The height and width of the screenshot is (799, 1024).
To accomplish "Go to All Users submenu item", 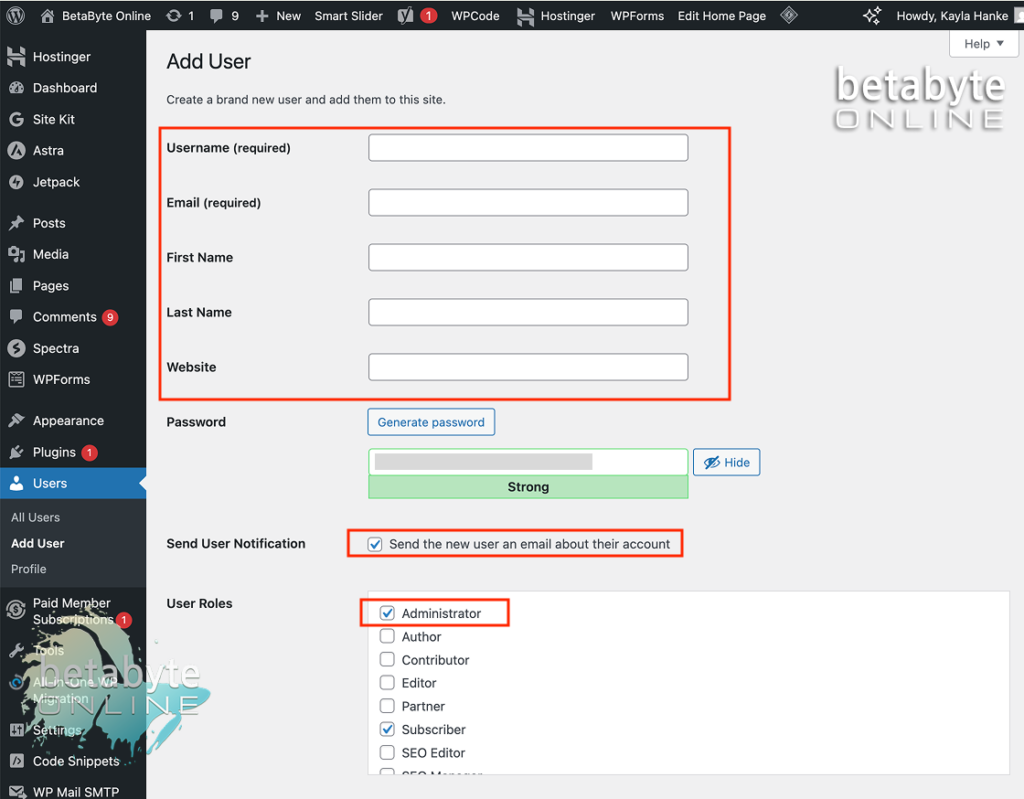I will pyautogui.click(x=36, y=517).
